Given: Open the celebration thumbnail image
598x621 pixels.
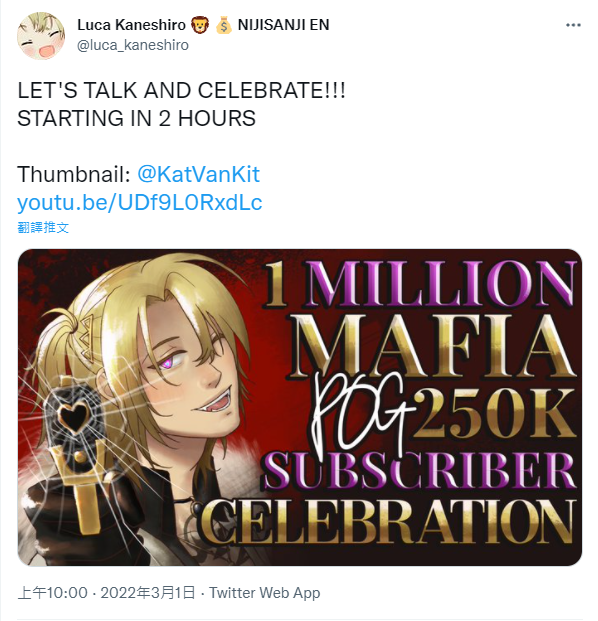Looking at the screenshot, I should [300, 407].
